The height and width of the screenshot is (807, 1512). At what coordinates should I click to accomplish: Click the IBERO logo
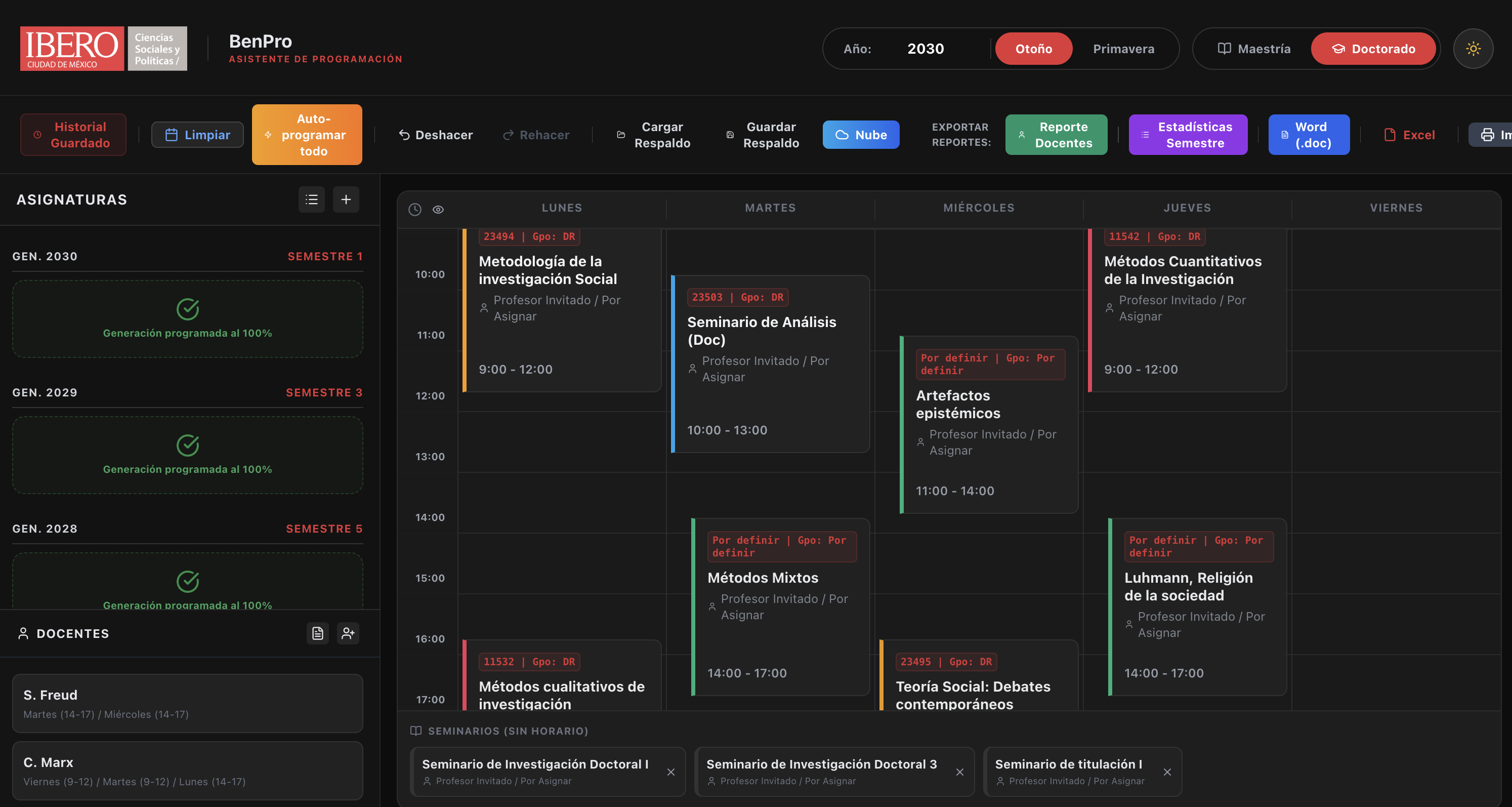point(103,49)
